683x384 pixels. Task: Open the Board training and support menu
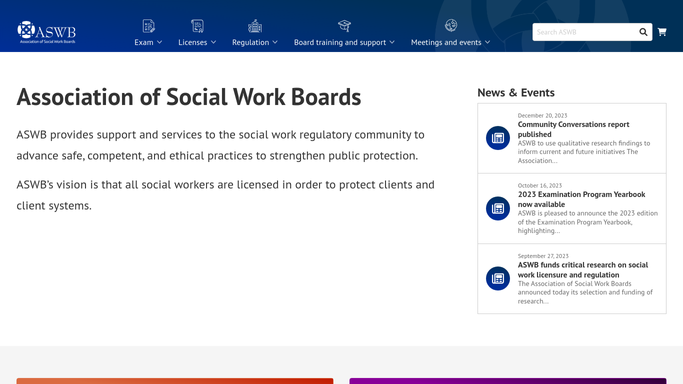click(x=344, y=42)
